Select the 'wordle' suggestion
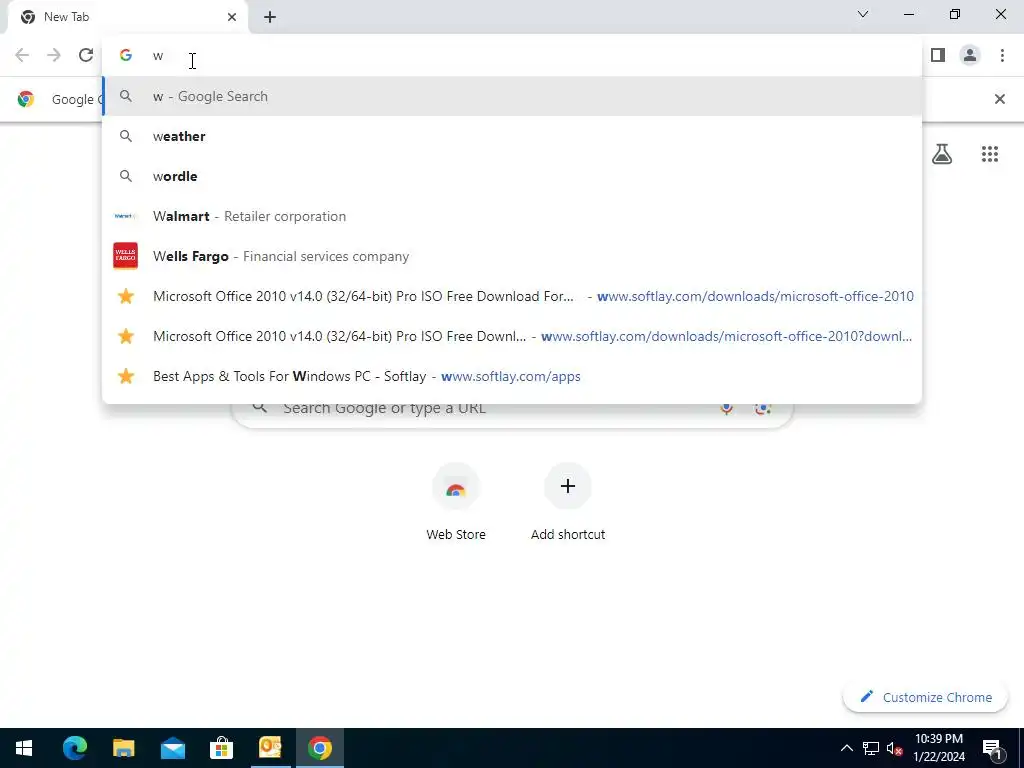Screen dimensions: 1024x768 (x=512, y=176)
